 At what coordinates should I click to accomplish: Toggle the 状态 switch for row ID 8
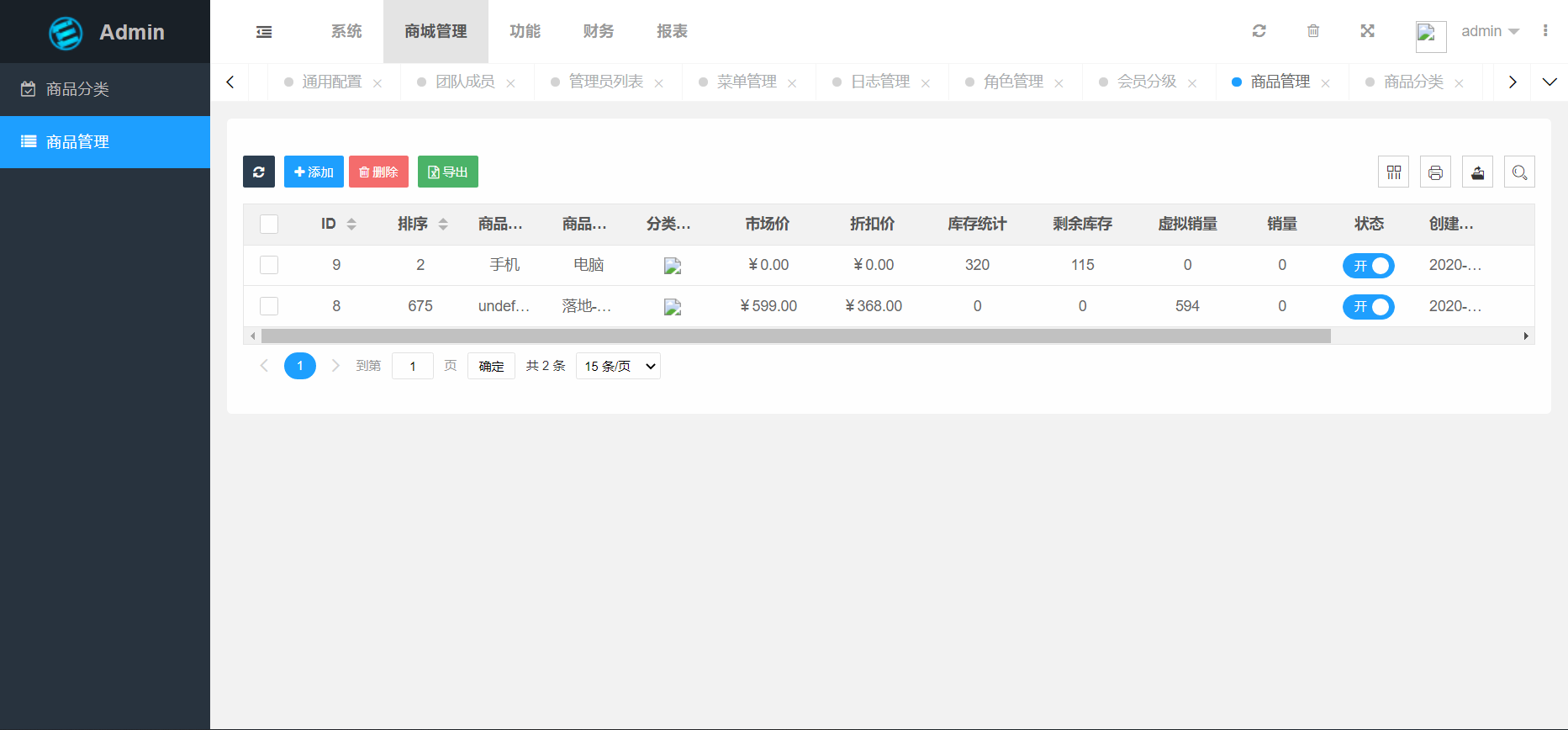[x=1369, y=307]
